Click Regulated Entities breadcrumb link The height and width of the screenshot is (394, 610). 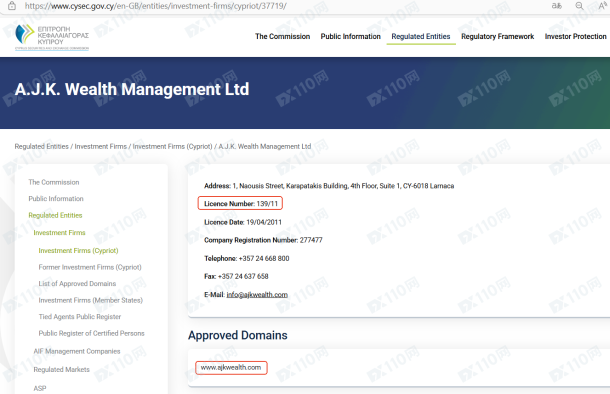(x=41, y=146)
